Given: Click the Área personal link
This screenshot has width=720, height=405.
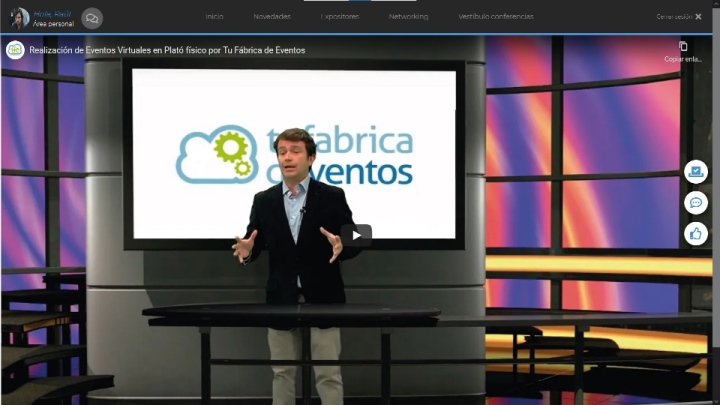Looking at the screenshot, I should 53,24.
